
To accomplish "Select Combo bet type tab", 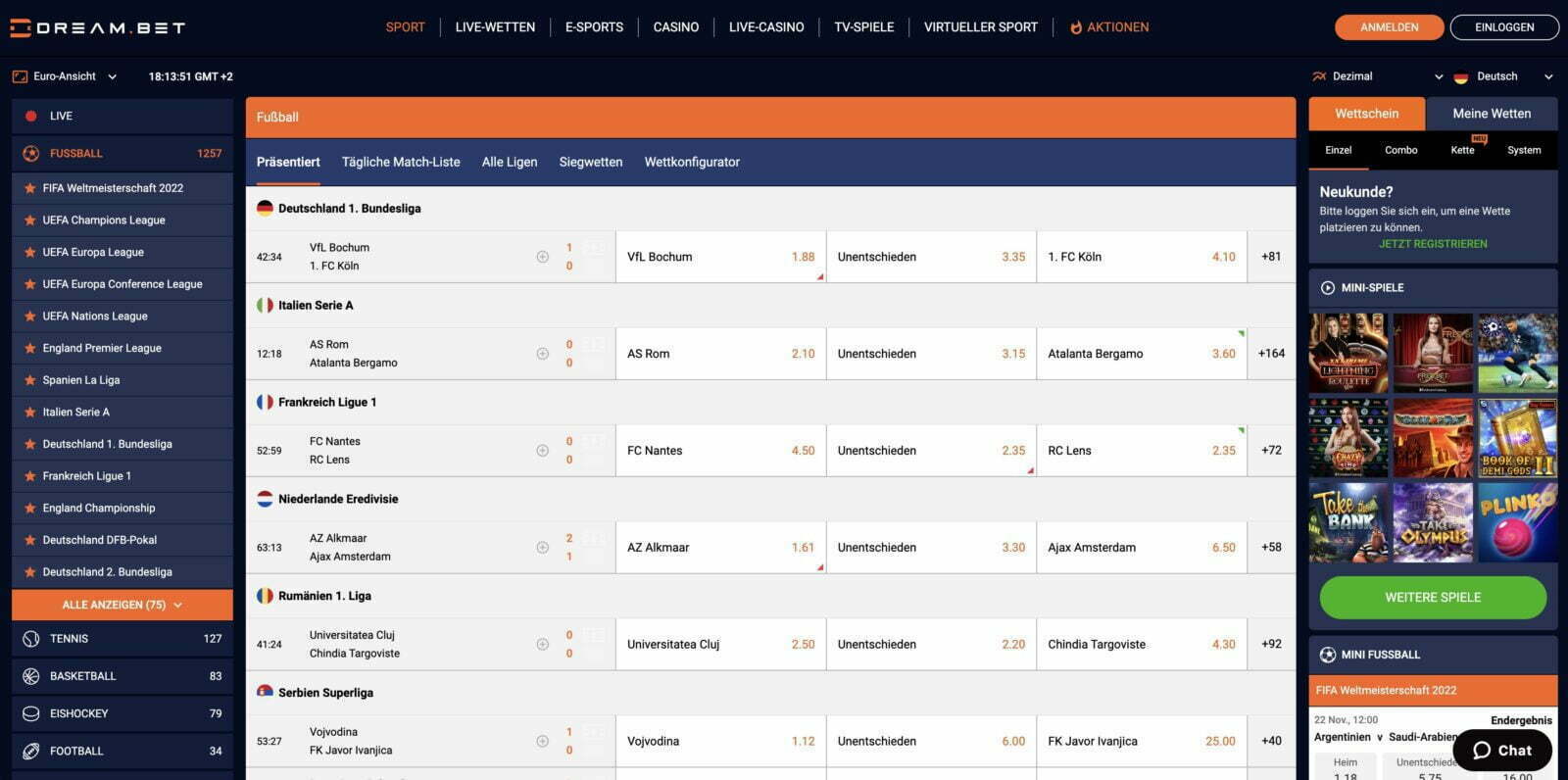I will point(1401,150).
